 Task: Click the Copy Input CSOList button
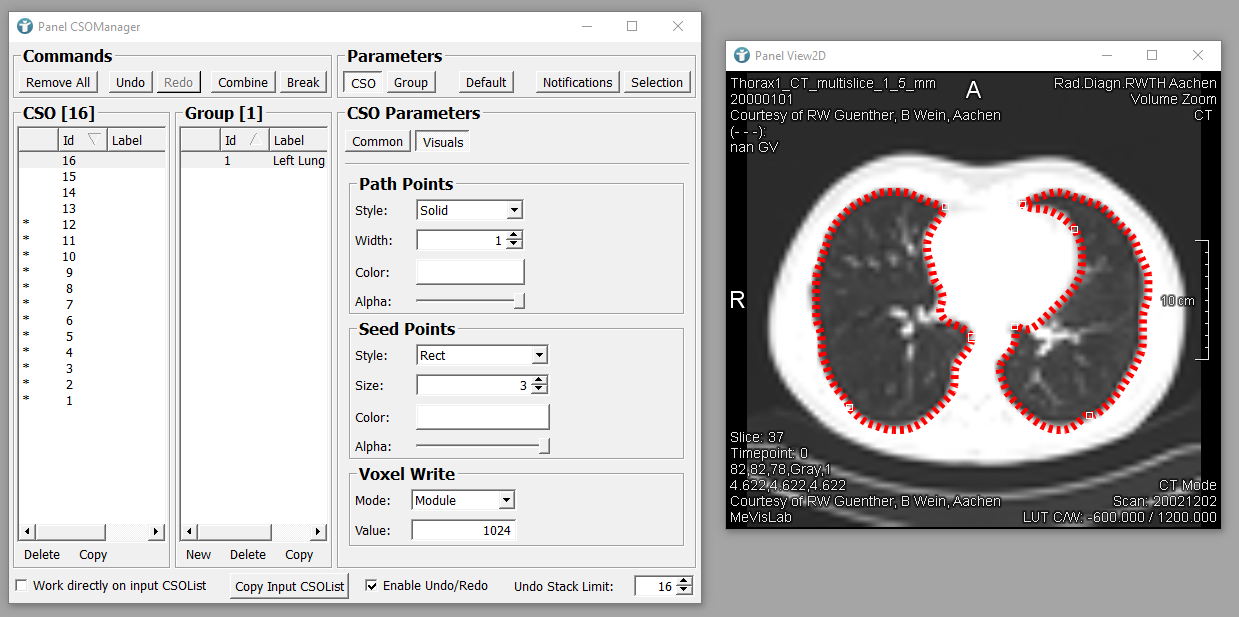pyautogui.click(x=289, y=586)
